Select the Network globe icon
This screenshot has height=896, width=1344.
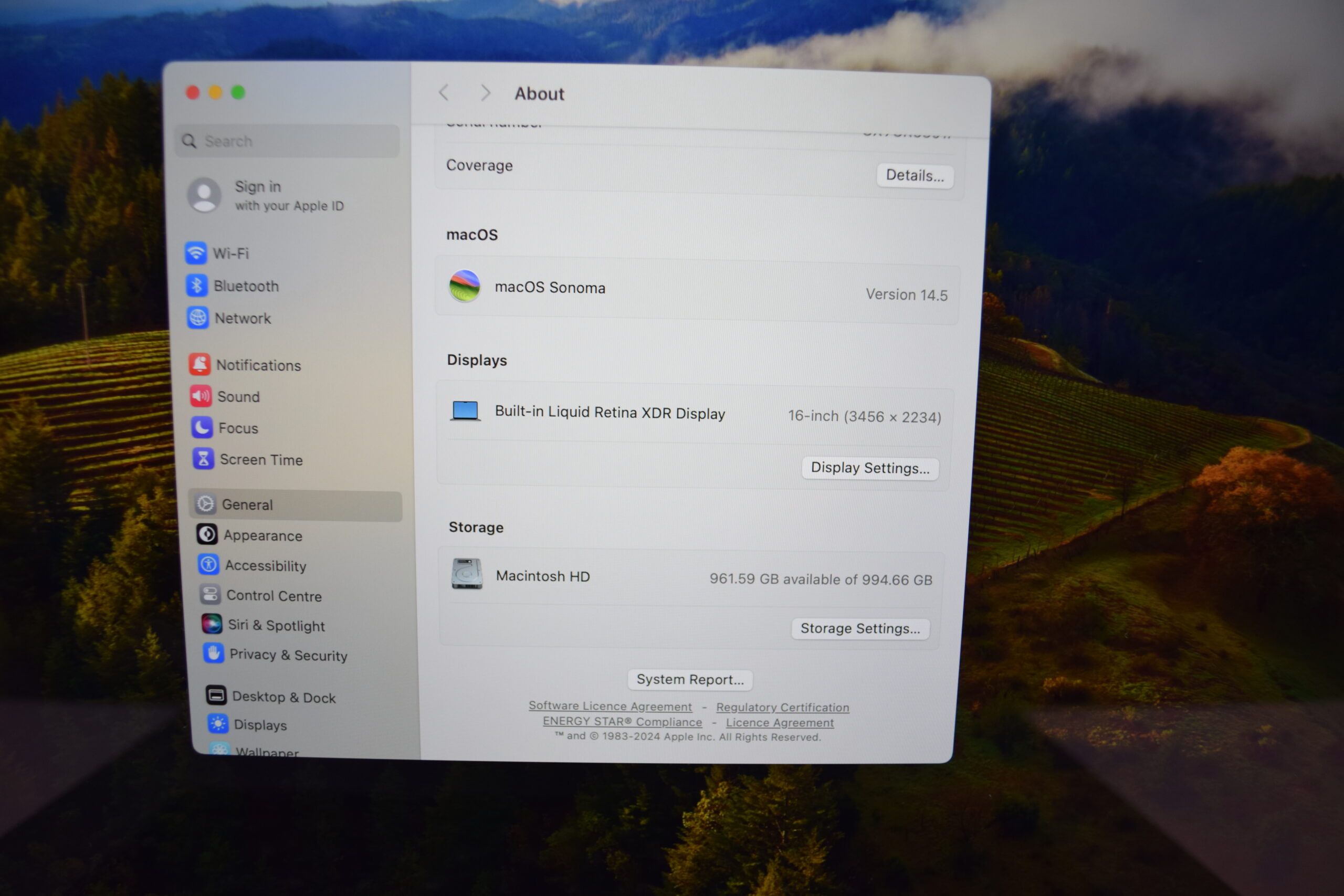pos(198,318)
